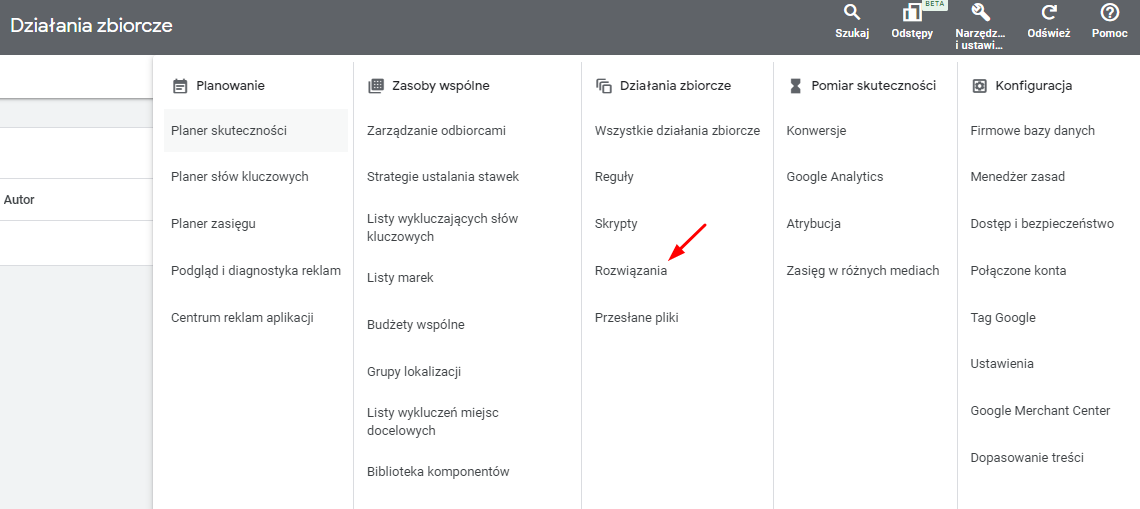Click the Narzędzia i ustawienia wrench icon
This screenshot has width=1140, height=509.
click(x=980, y=13)
